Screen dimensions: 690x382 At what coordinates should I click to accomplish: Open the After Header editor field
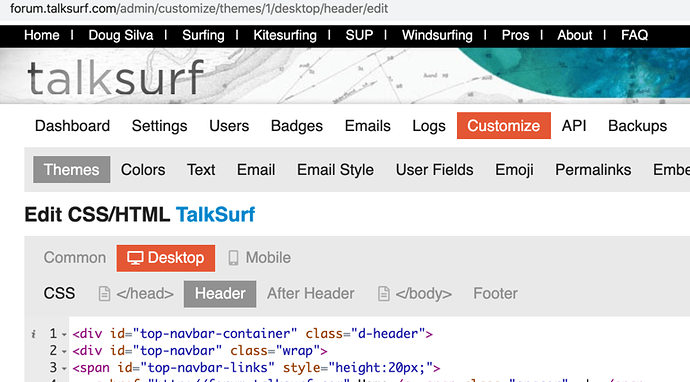[x=311, y=294]
